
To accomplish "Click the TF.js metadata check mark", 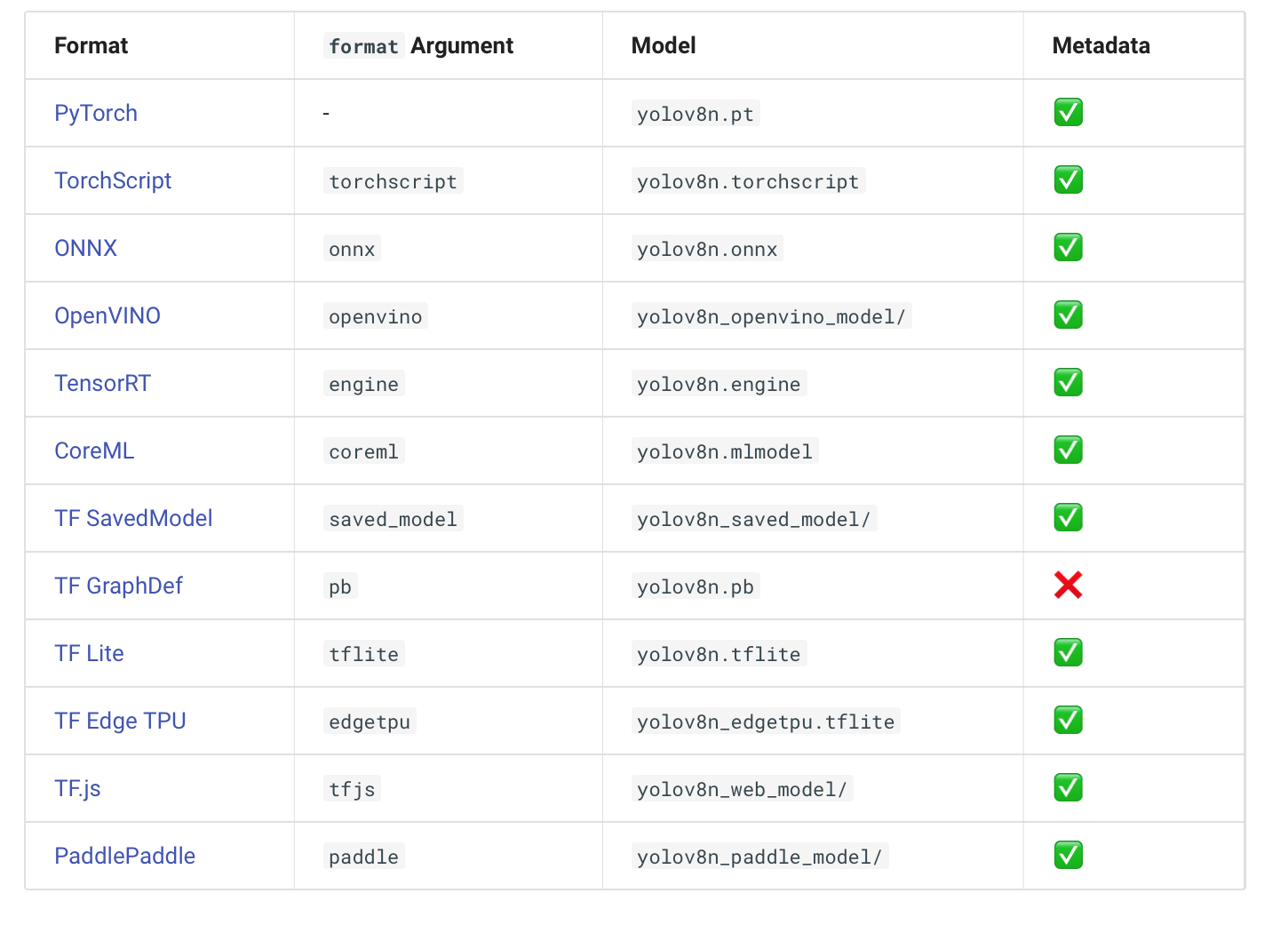I will tap(1068, 787).
